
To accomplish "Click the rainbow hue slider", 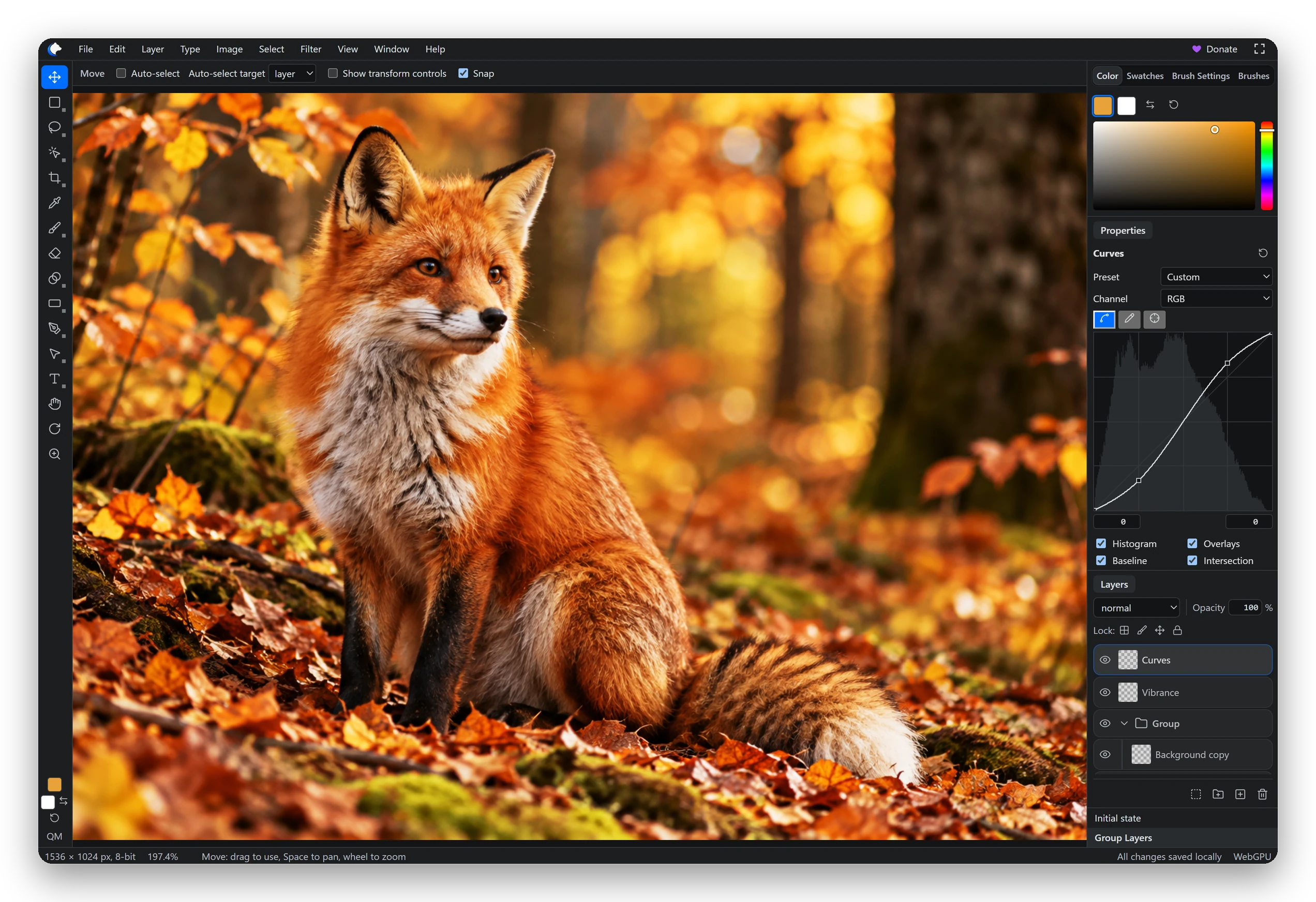I will pos(1267,166).
